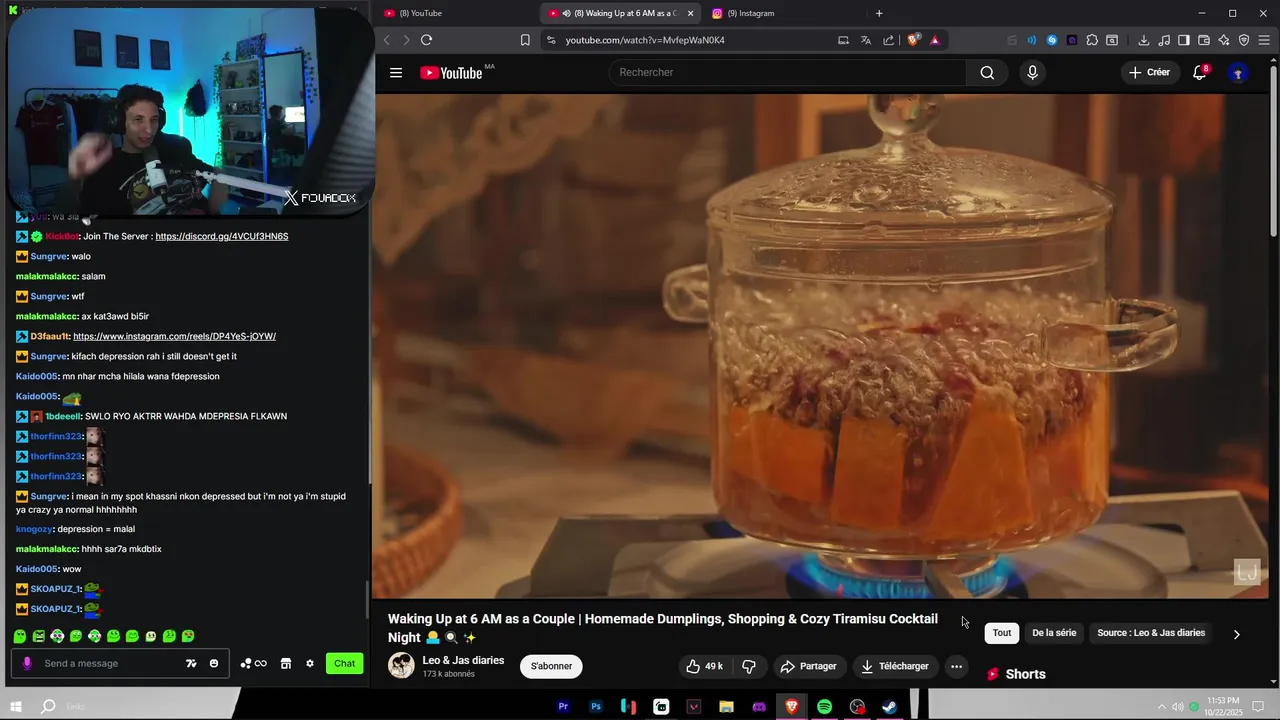Select the Tout filter chip
This screenshot has height=720, width=1280.
(1002, 632)
